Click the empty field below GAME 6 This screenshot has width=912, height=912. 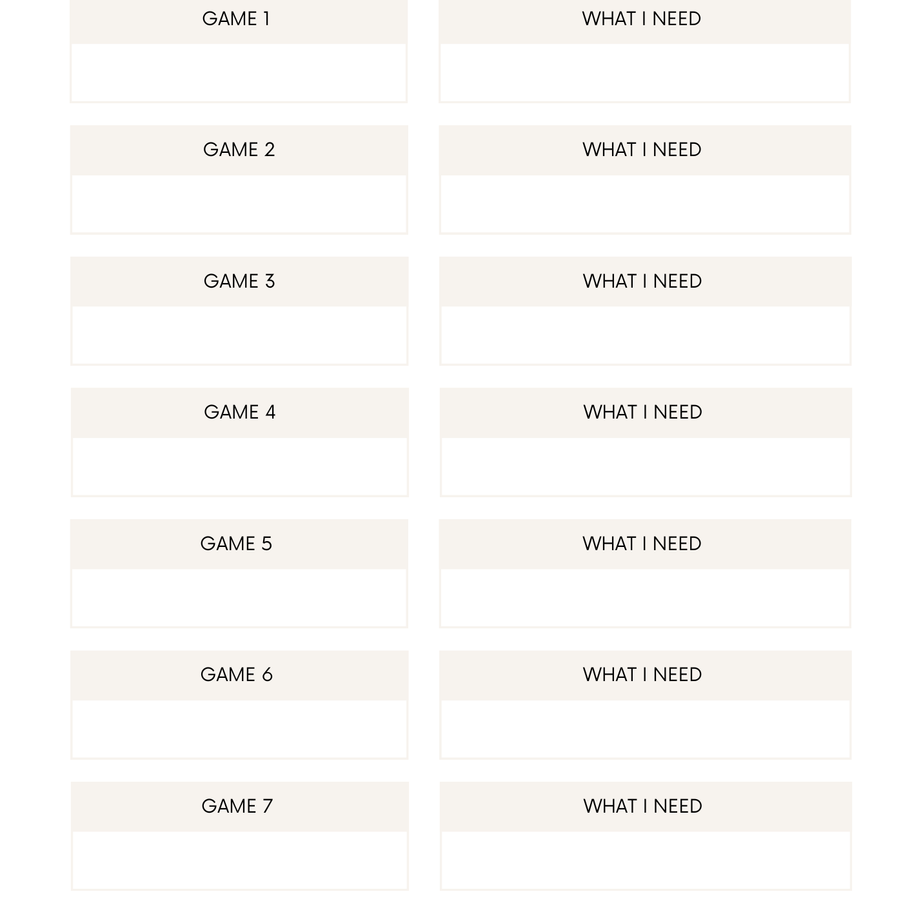238,728
